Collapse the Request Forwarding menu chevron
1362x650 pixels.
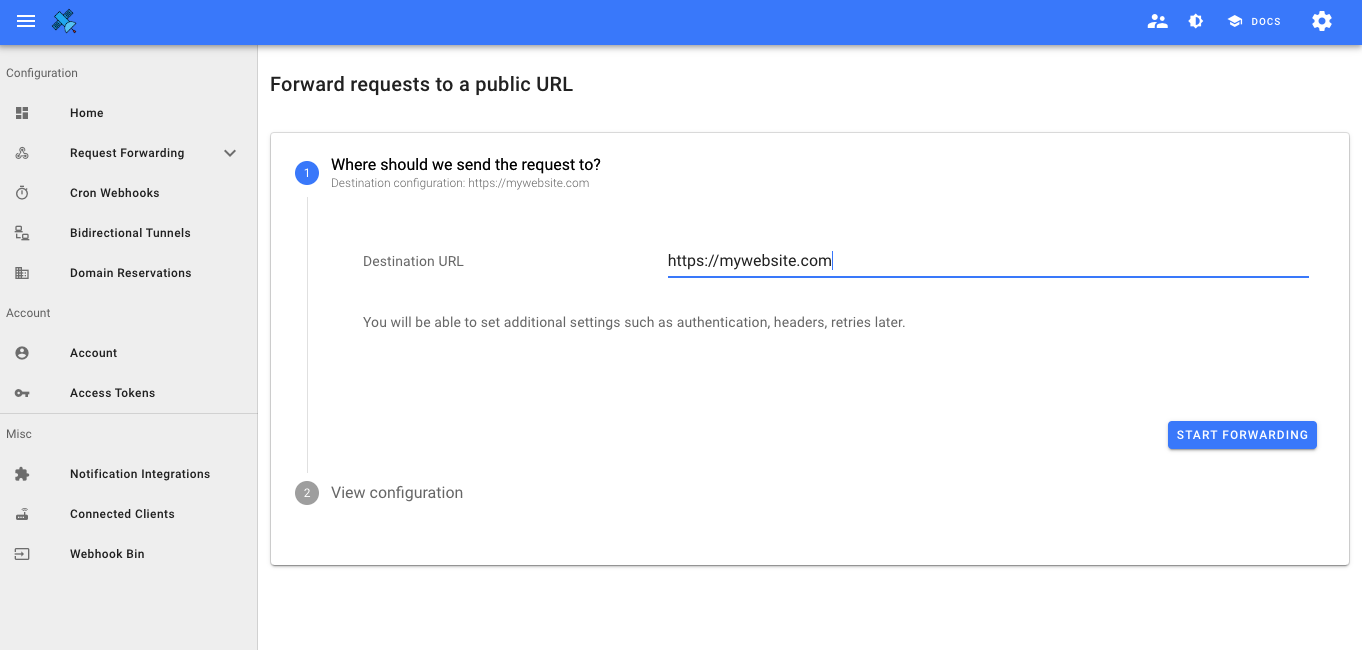230,152
